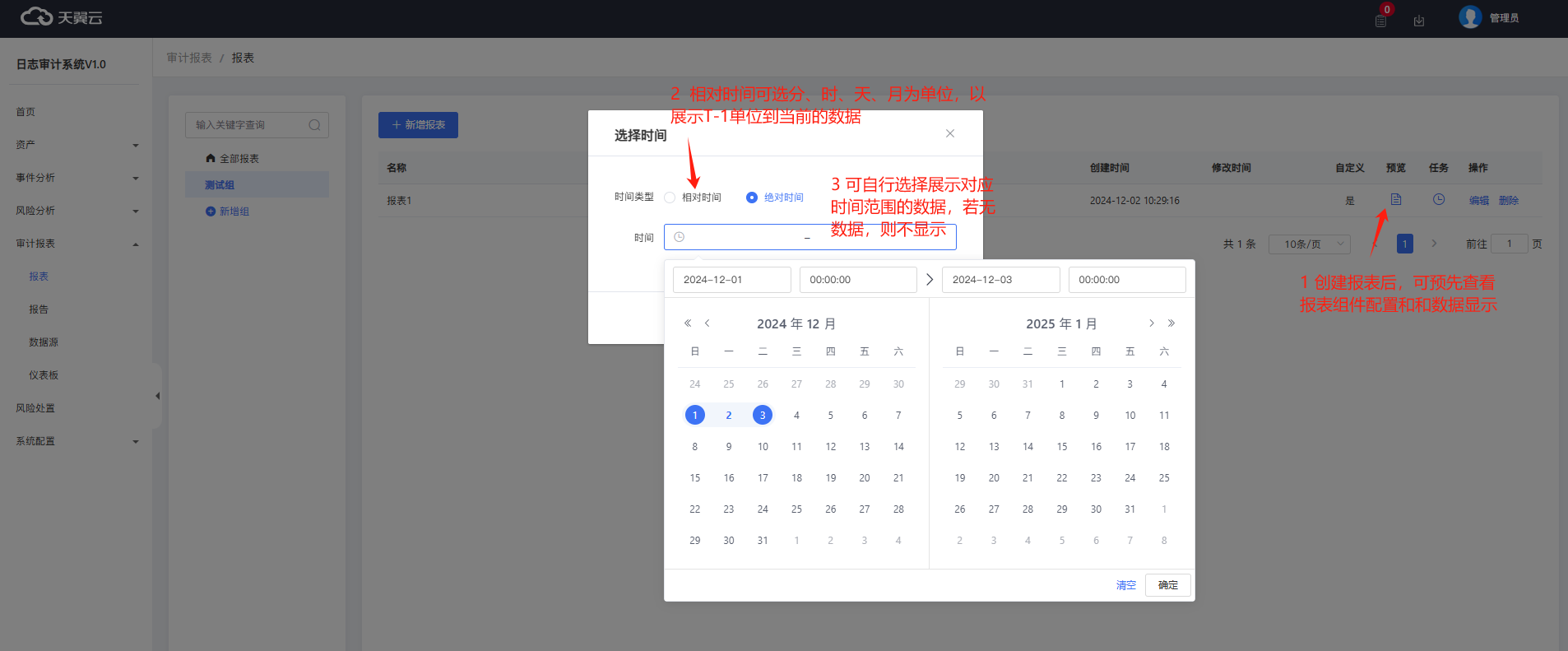Select January 20 in the 2025 calendar
This screenshot has width=1568, height=651.
tap(994, 478)
